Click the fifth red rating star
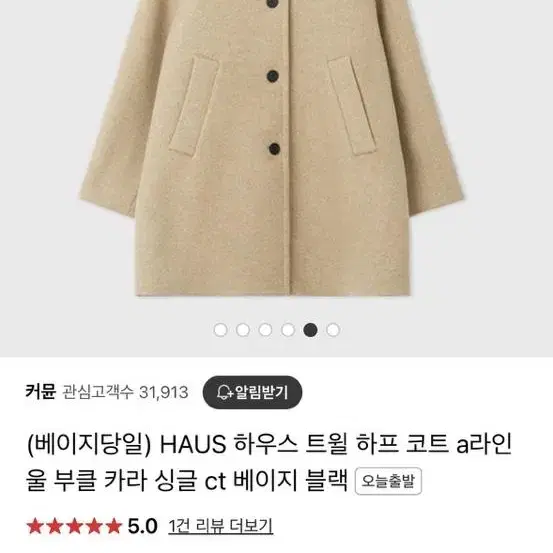The image size is (553, 553). [114, 526]
